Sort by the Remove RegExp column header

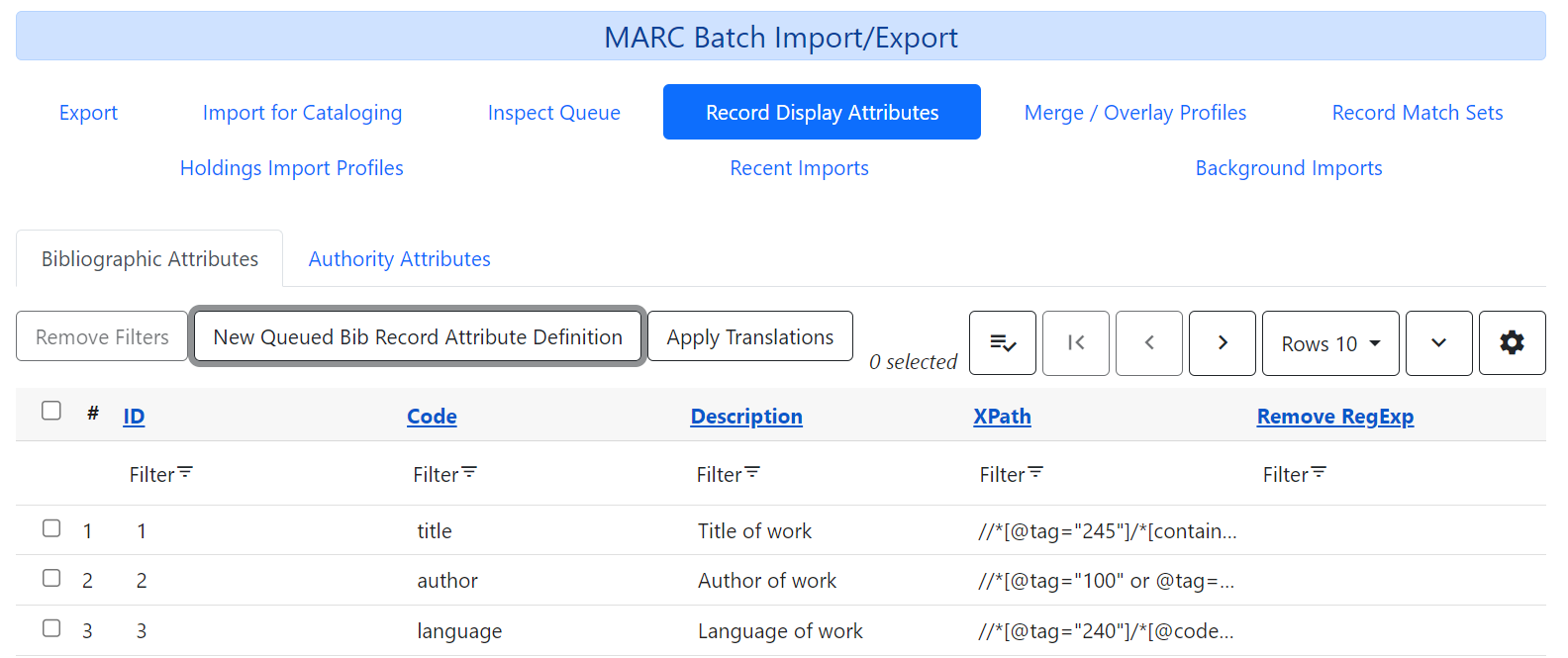(1334, 417)
